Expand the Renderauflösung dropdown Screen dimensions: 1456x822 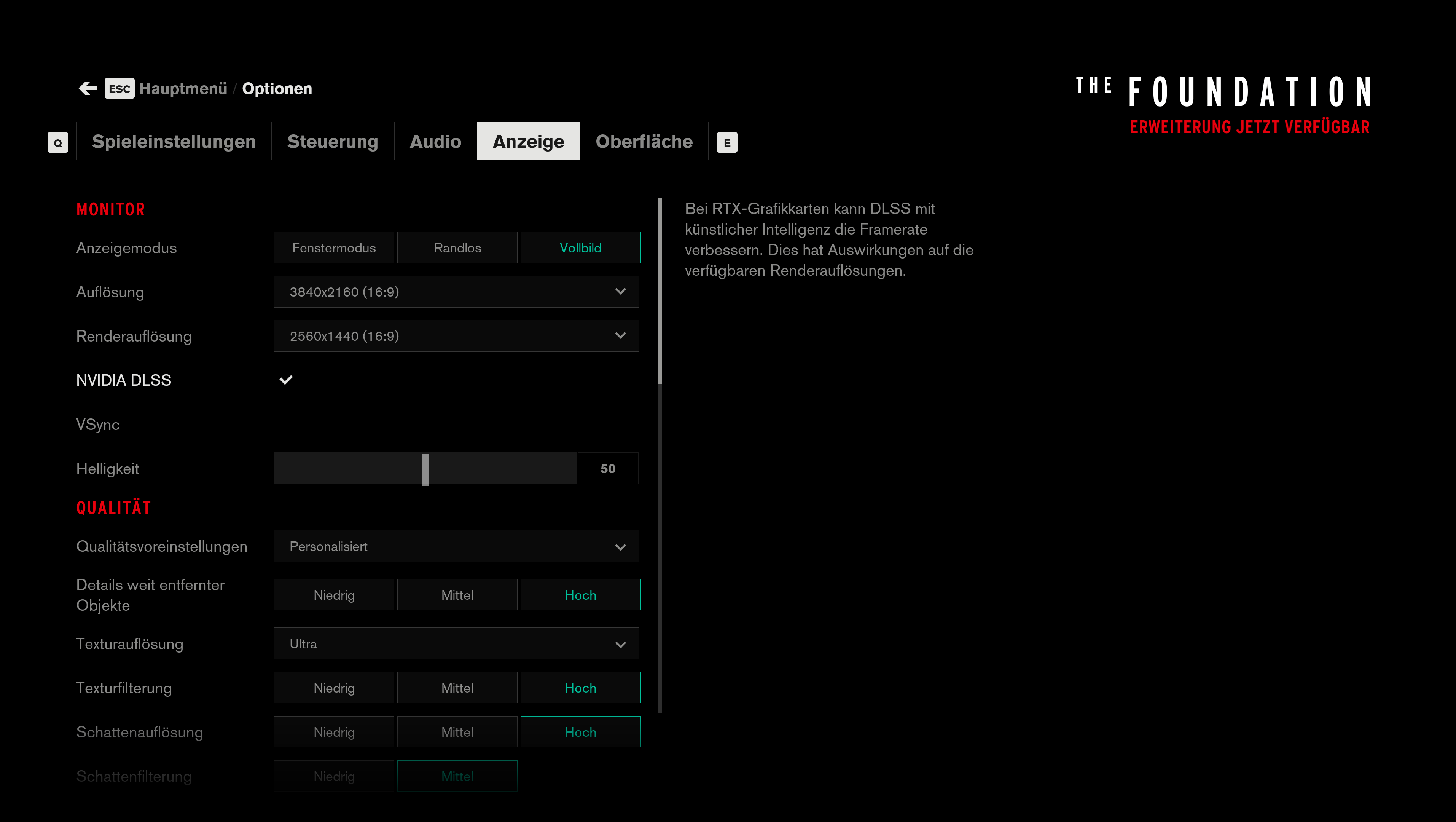[x=456, y=336]
